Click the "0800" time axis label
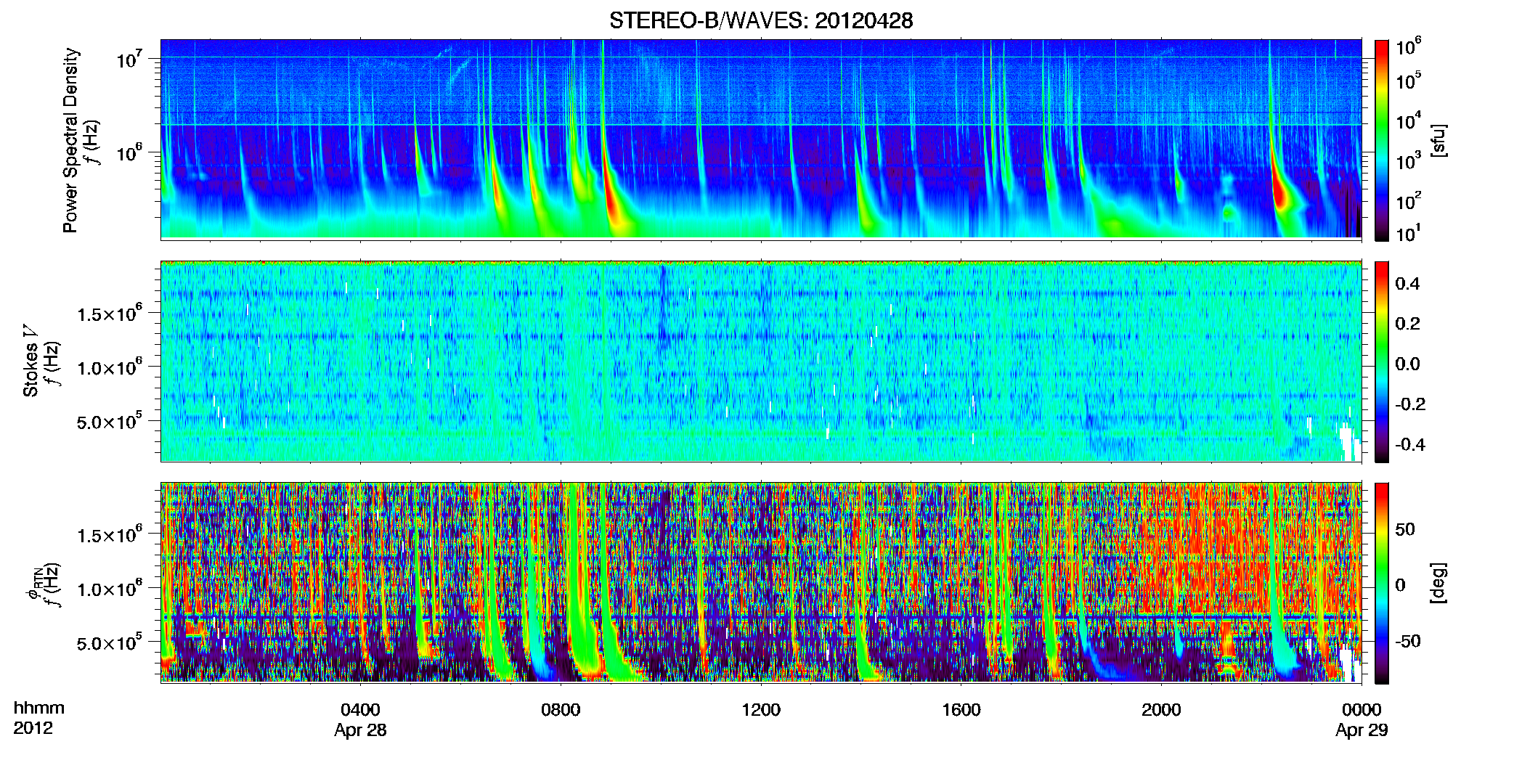The width and height of the screenshot is (1522, 784). [561, 710]
